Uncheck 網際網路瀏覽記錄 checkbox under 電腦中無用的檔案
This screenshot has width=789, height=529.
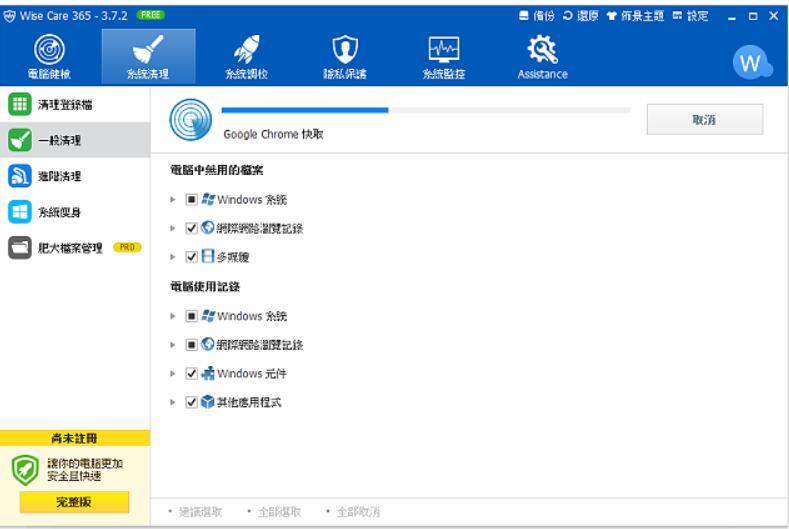point(191,229)
